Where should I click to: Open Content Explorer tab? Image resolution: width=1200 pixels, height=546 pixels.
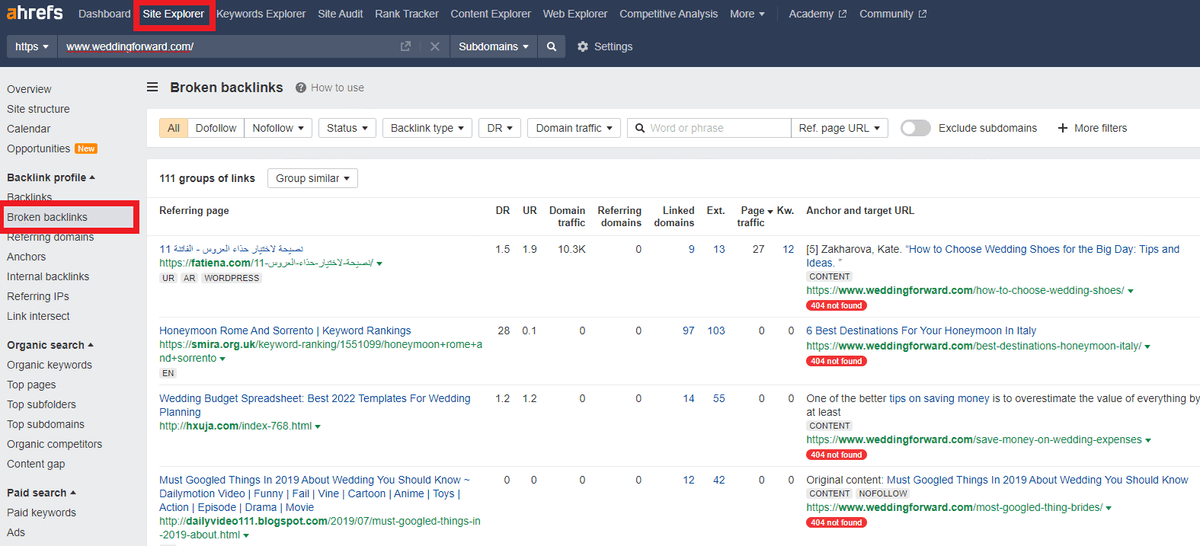(491, 14)
